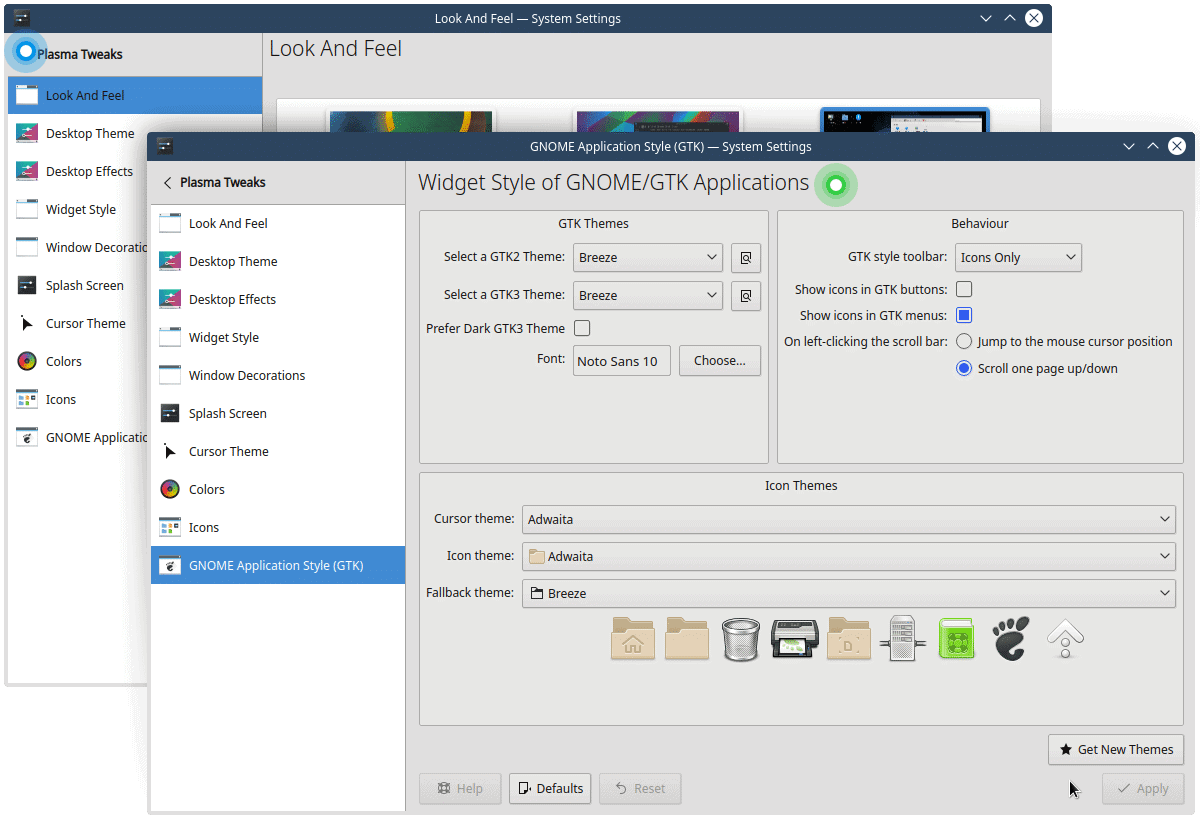Click the highlighted GNOME Application Style (GTK) foot icon
Screen dimensions: 1200x820
(170, 565)
